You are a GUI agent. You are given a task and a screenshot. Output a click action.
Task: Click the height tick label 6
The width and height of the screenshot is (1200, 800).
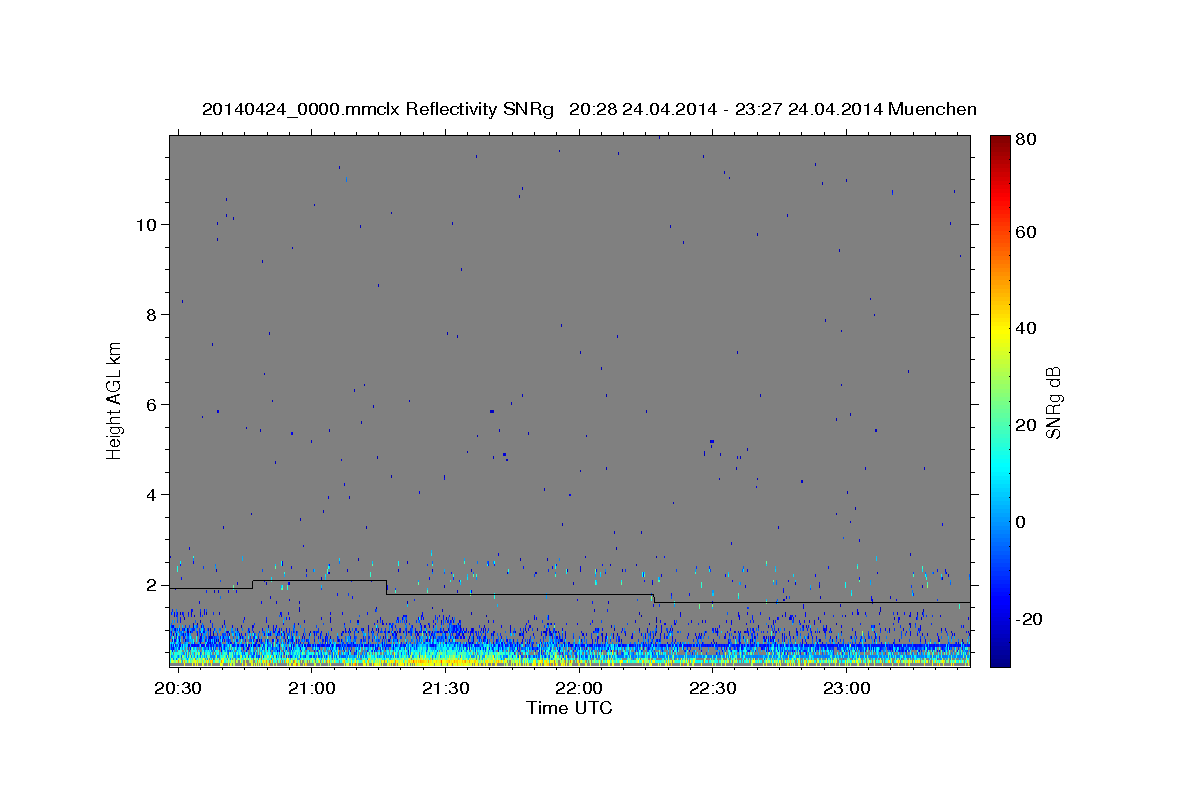[152, 405]
